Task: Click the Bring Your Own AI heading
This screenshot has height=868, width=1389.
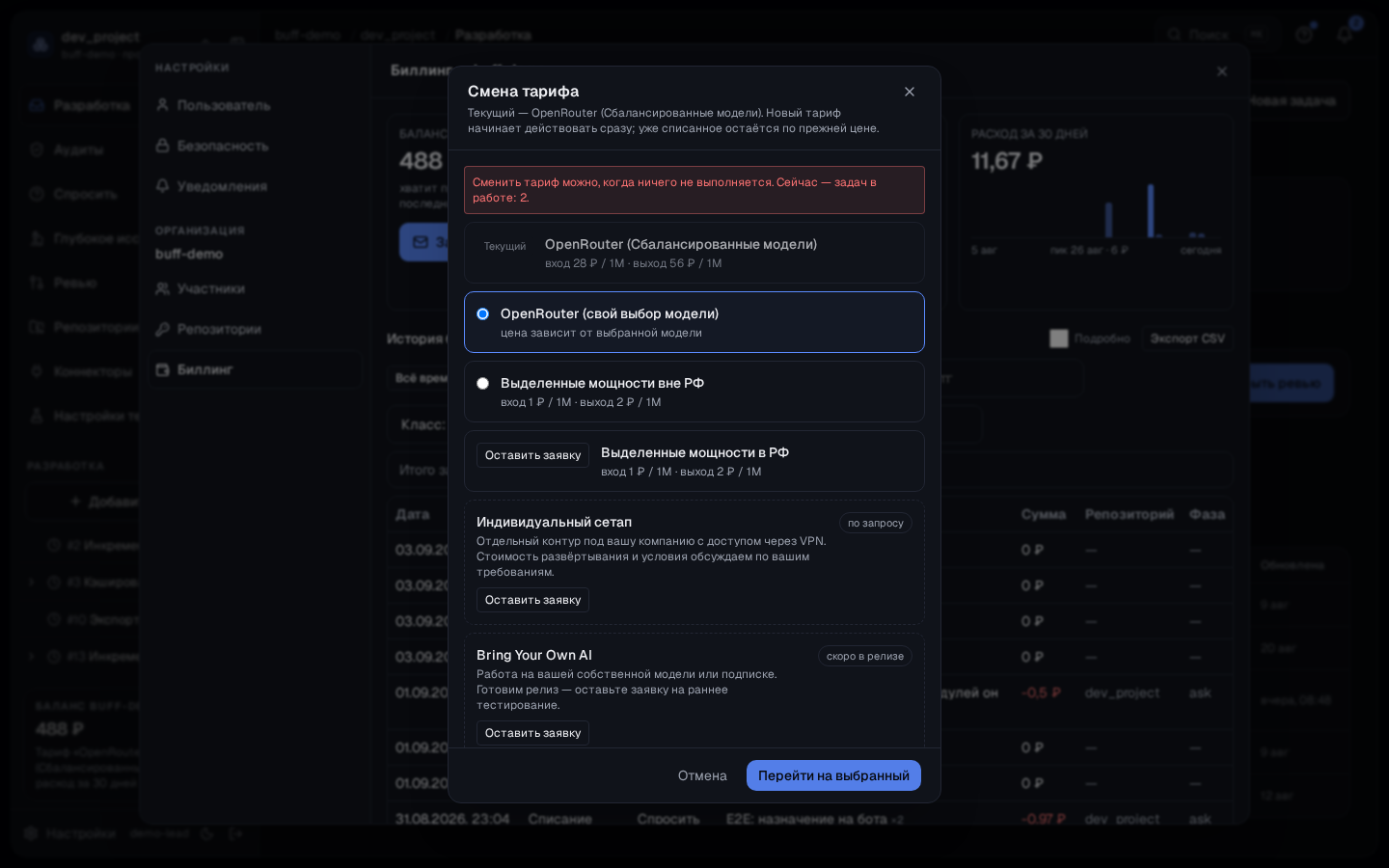Action: pyautogui.click(x=534, y=655)
